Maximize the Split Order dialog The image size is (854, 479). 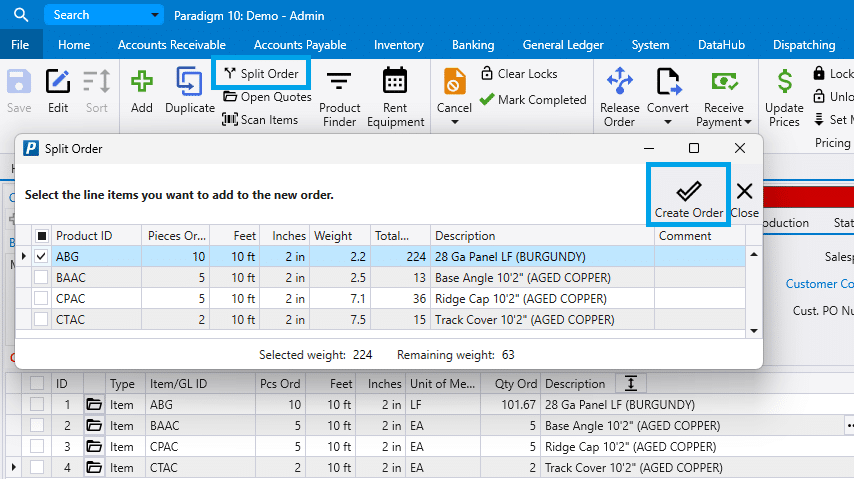(694, 148)
